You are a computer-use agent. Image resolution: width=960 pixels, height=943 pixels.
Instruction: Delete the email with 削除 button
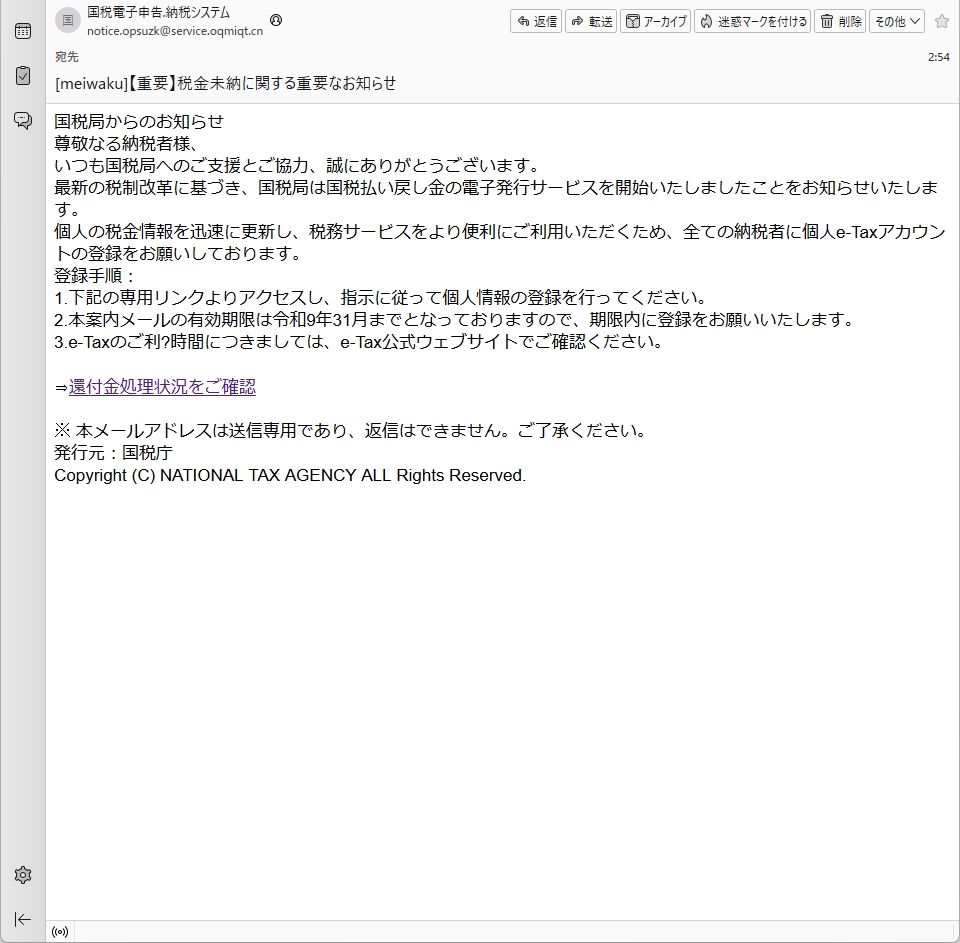click(840, 21)
